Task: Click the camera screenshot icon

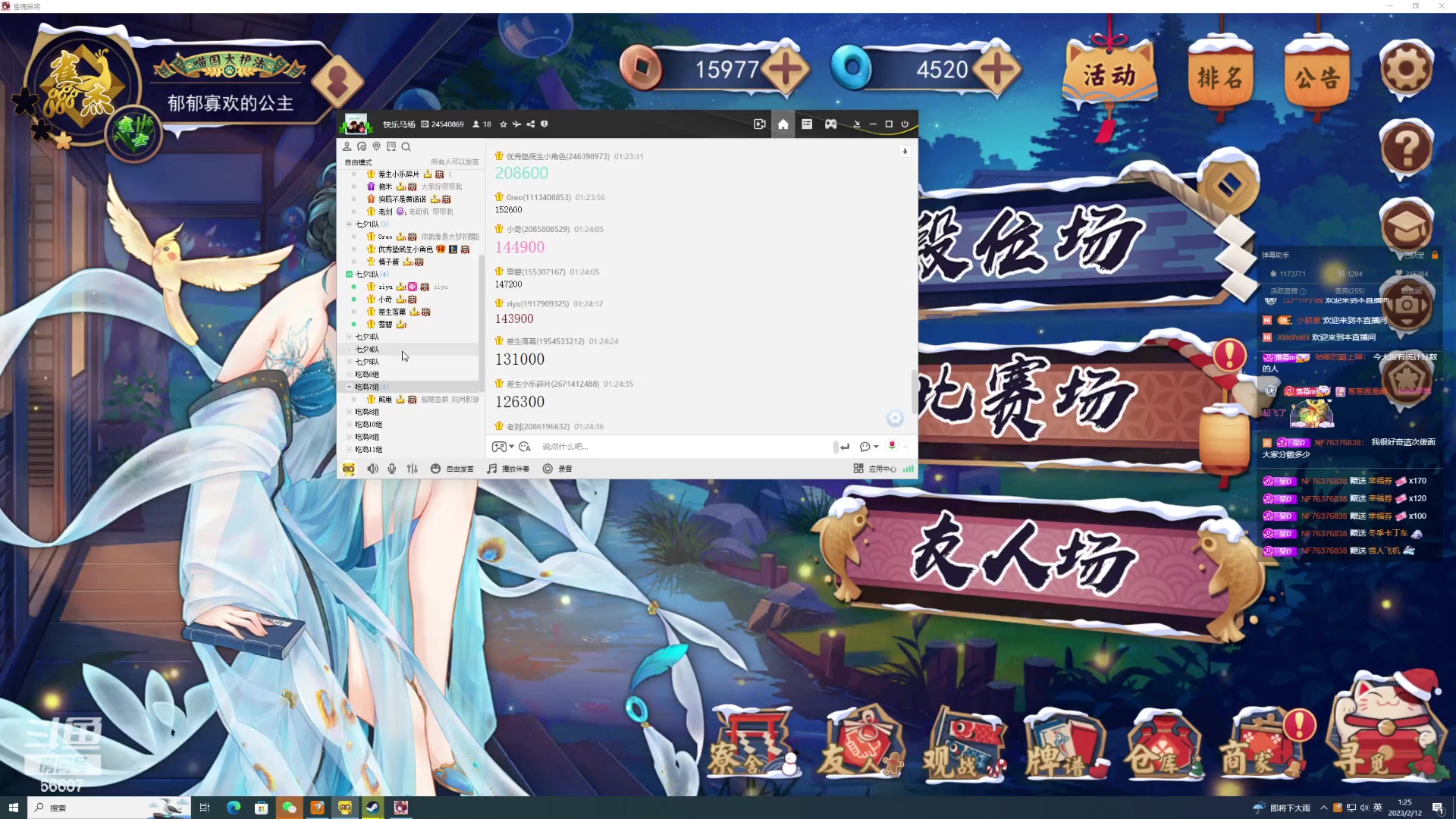Action: pos(1406,306)
